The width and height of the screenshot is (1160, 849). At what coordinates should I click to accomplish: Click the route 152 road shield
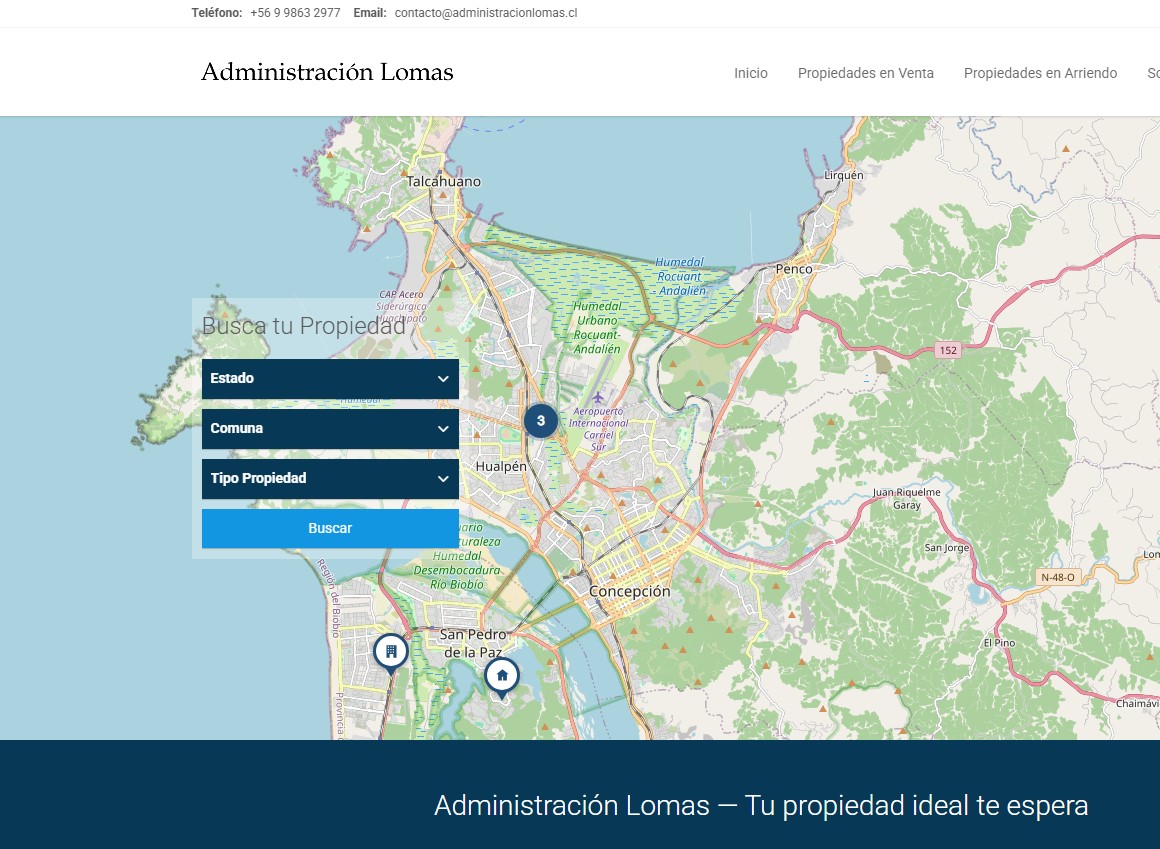tap(948, 351)
